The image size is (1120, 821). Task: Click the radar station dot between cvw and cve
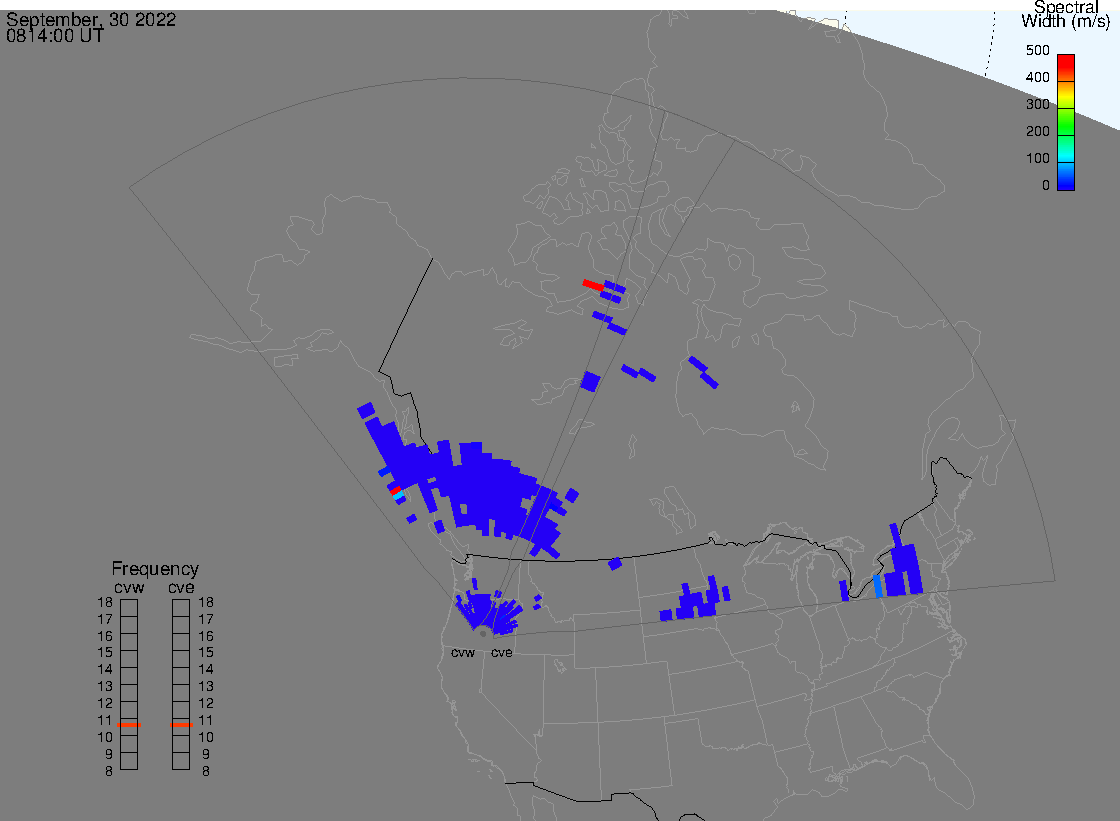click(x=483, y=634)
